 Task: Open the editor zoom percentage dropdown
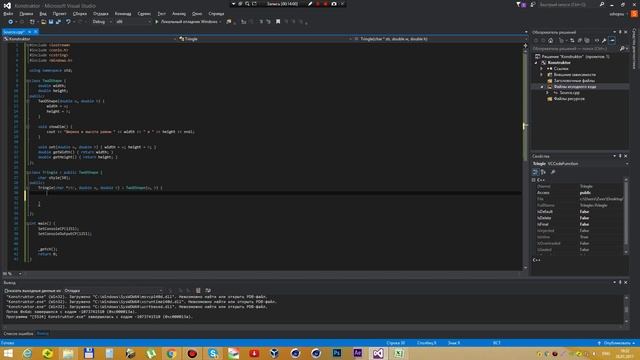pos(12,274)
